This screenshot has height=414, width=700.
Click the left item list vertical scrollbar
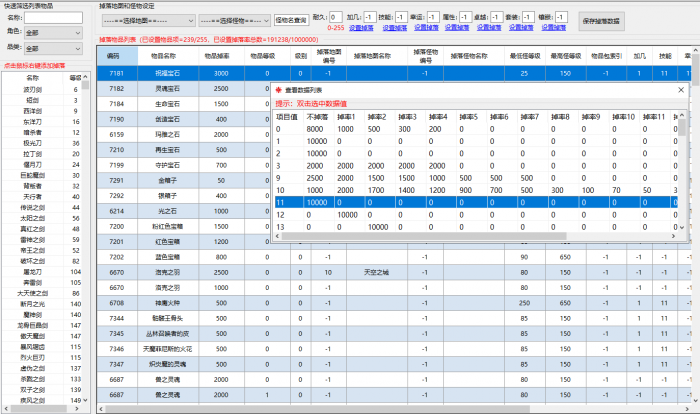pyautogui.click(x=89, y=240)
